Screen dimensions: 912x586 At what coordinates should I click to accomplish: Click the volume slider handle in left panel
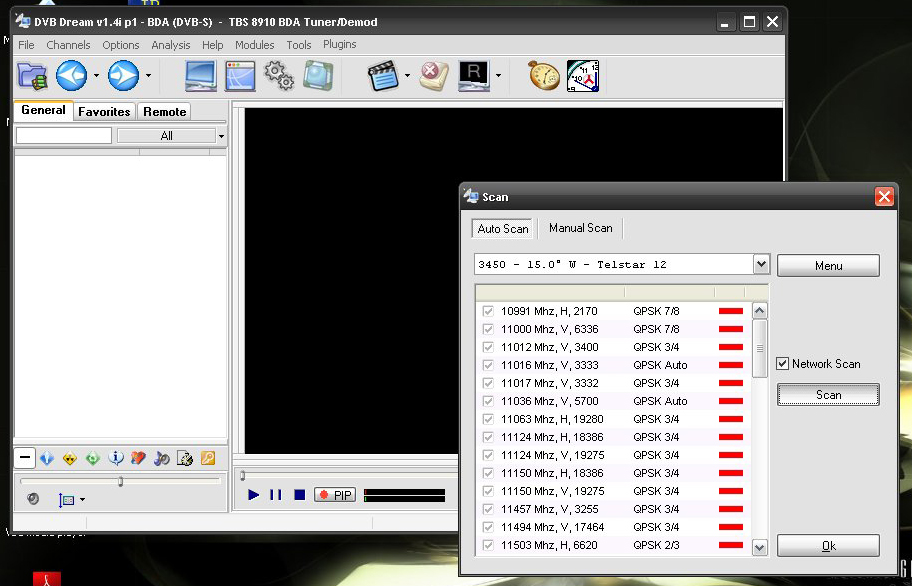(x=120, y=481)
